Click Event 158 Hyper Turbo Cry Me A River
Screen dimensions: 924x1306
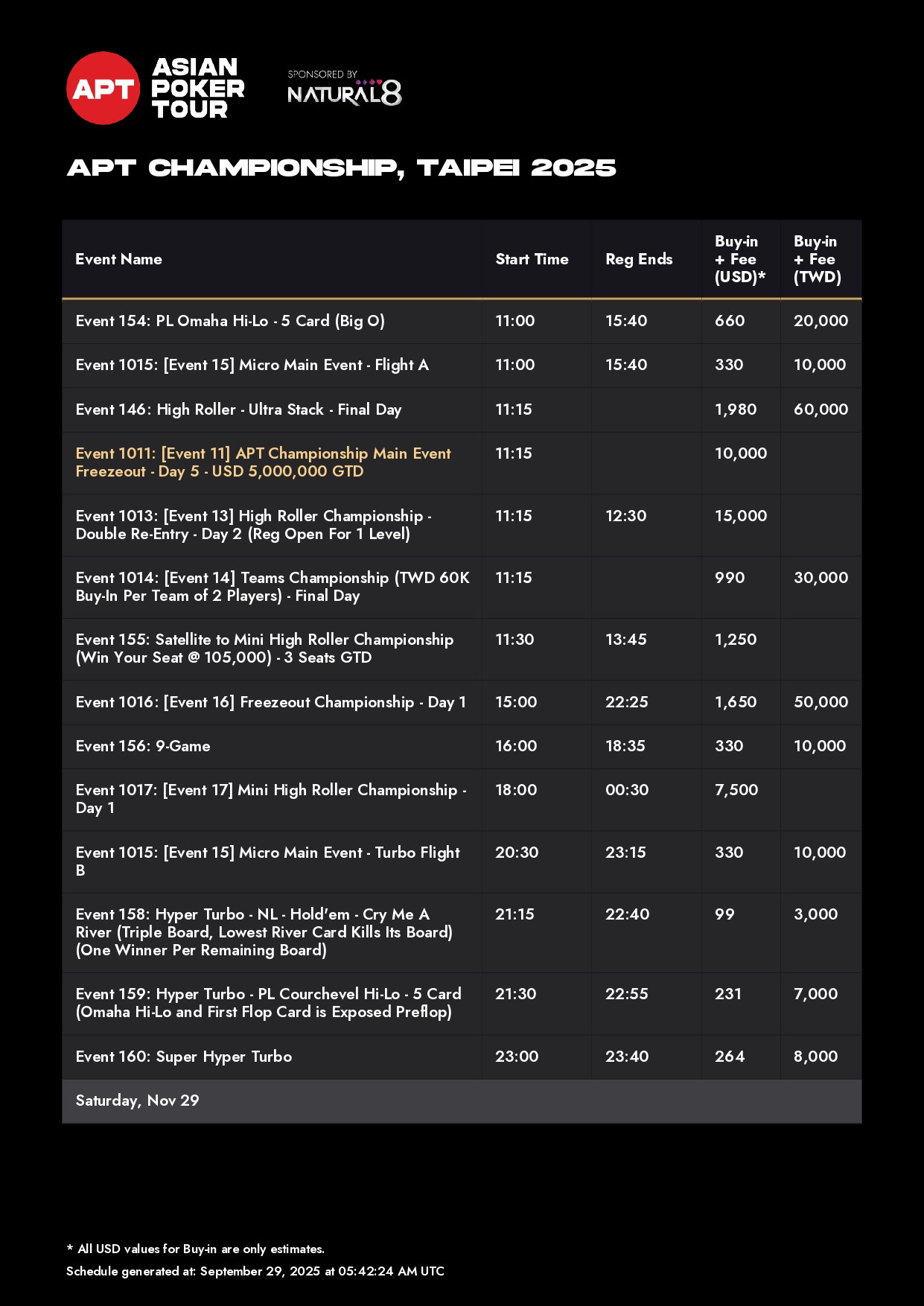264,932
